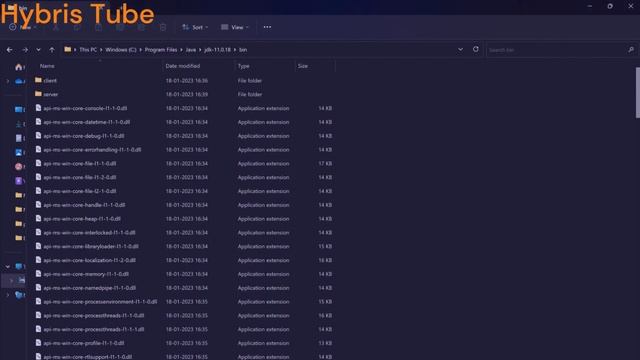Screen dimensions: 640x360
Task: Click the file icon of api-ms-win-core-heap-l1-1-0.dll
Action: [38, 218]
